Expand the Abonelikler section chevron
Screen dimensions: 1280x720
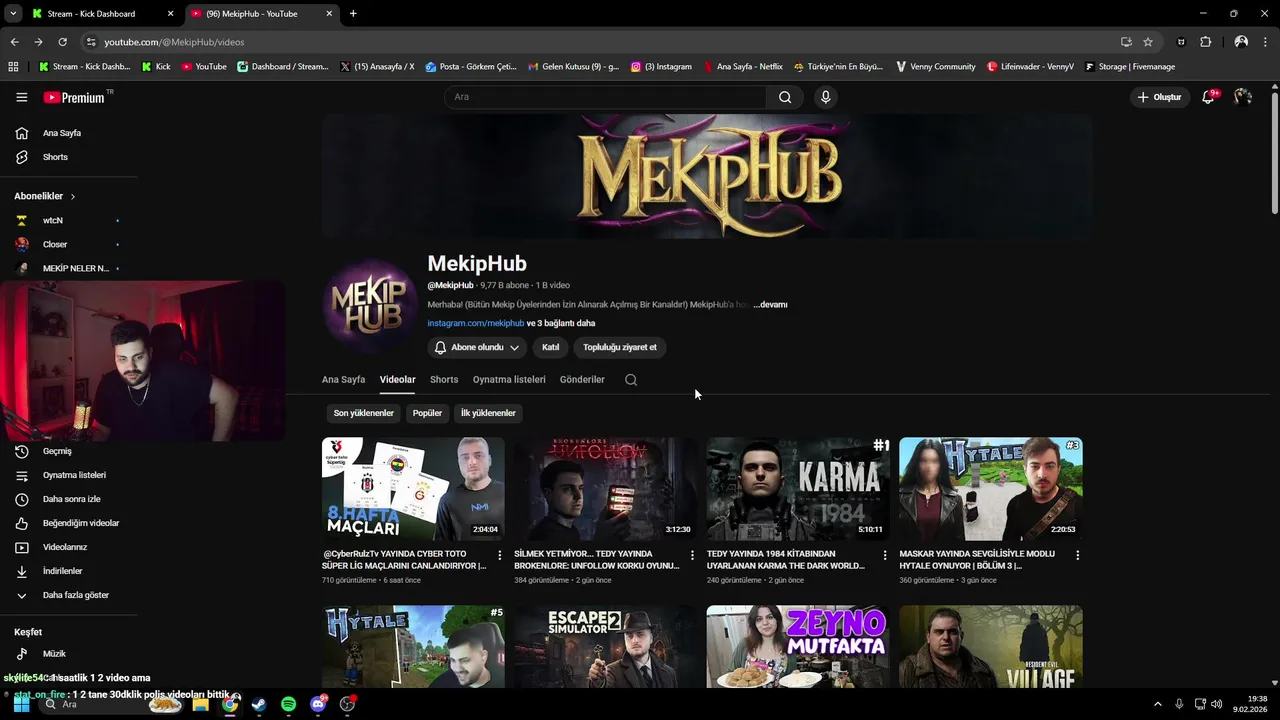pos(73,196)
